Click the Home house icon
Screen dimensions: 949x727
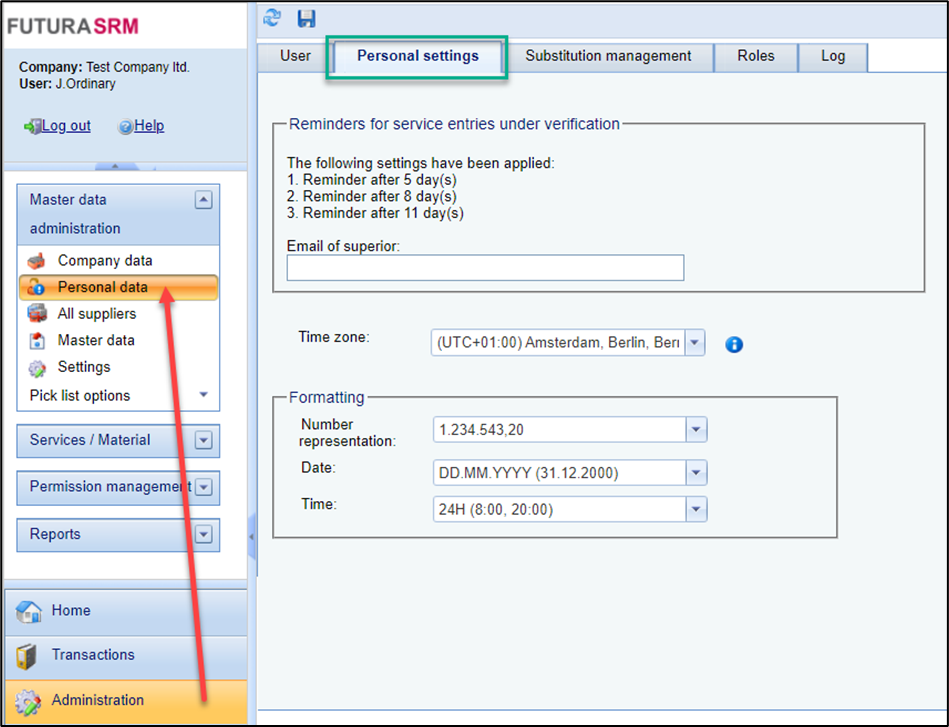tap(29, 611)
